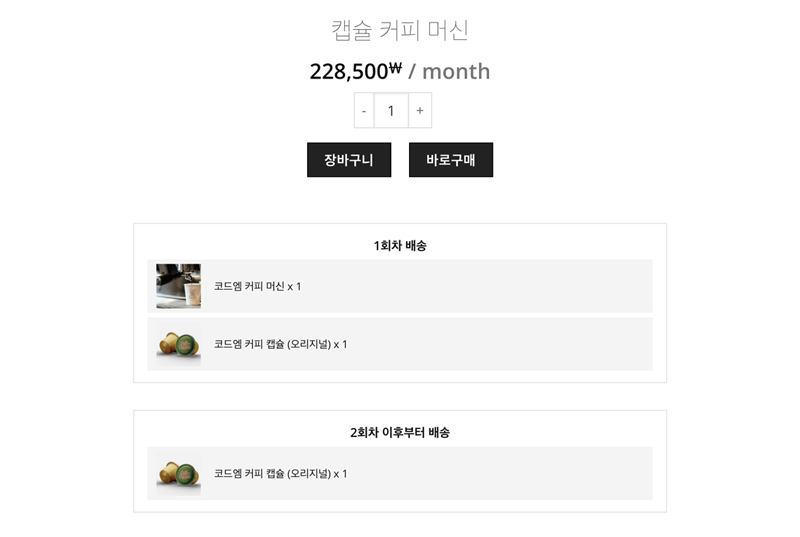Viewport: 800px width, 537px height.
Task: Decrease quantity with the minus button
Action: (x=364, y=110)
